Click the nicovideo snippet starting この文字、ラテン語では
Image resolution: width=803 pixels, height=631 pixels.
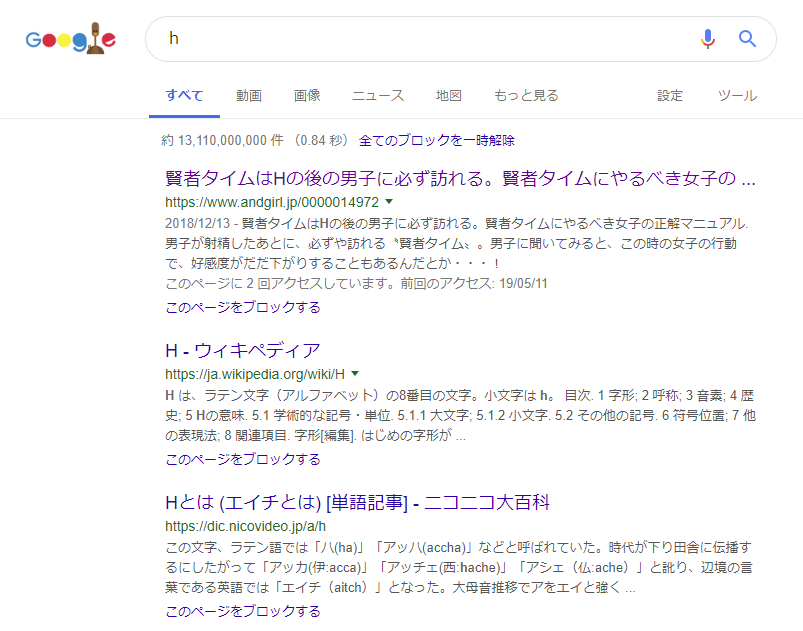(x=459, y=567)
